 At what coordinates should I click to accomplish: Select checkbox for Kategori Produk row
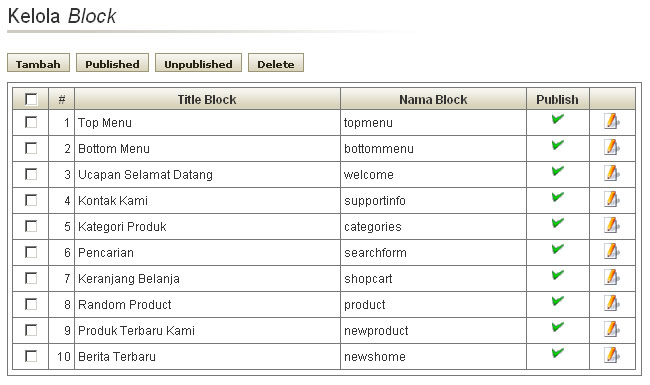(x=31, y=226)
